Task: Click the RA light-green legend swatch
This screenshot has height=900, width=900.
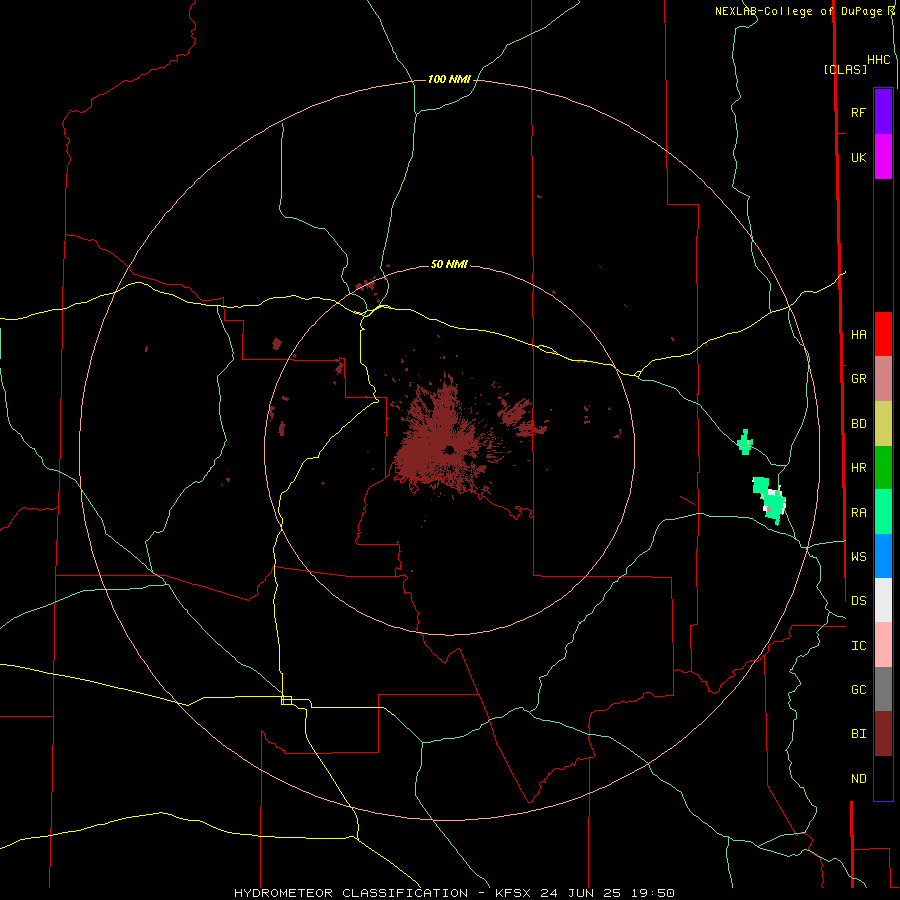Action: [883, 512]
